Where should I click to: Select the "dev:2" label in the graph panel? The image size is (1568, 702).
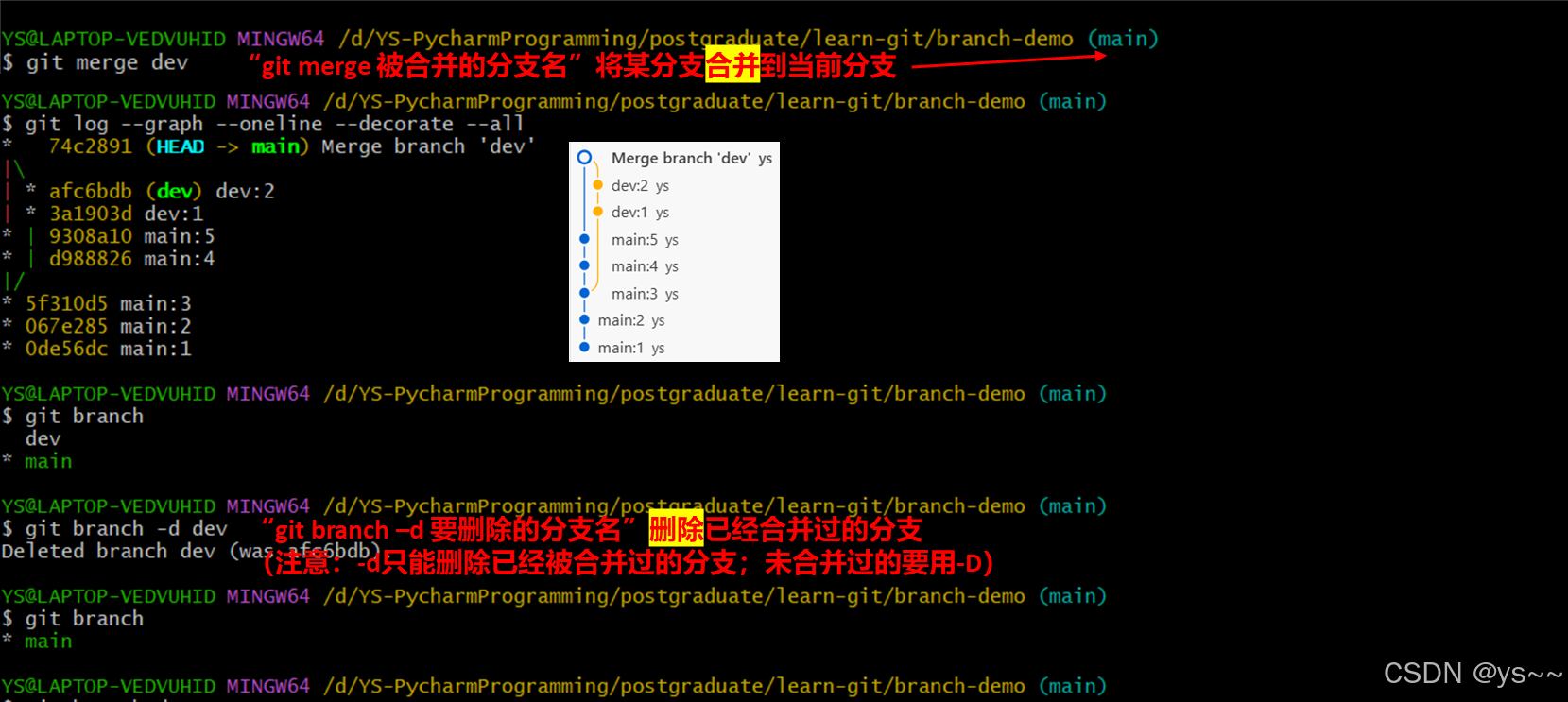[x=629, y=185]
